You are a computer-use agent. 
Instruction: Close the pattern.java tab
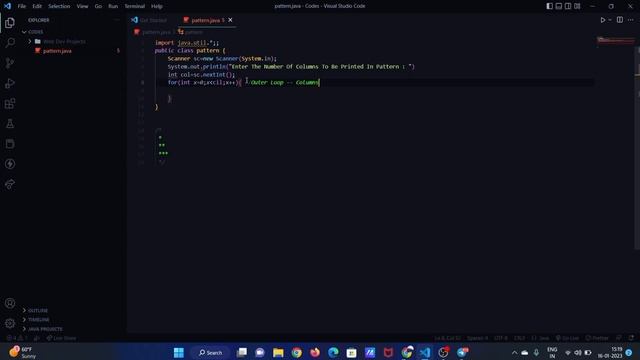(x=230, y=20)
